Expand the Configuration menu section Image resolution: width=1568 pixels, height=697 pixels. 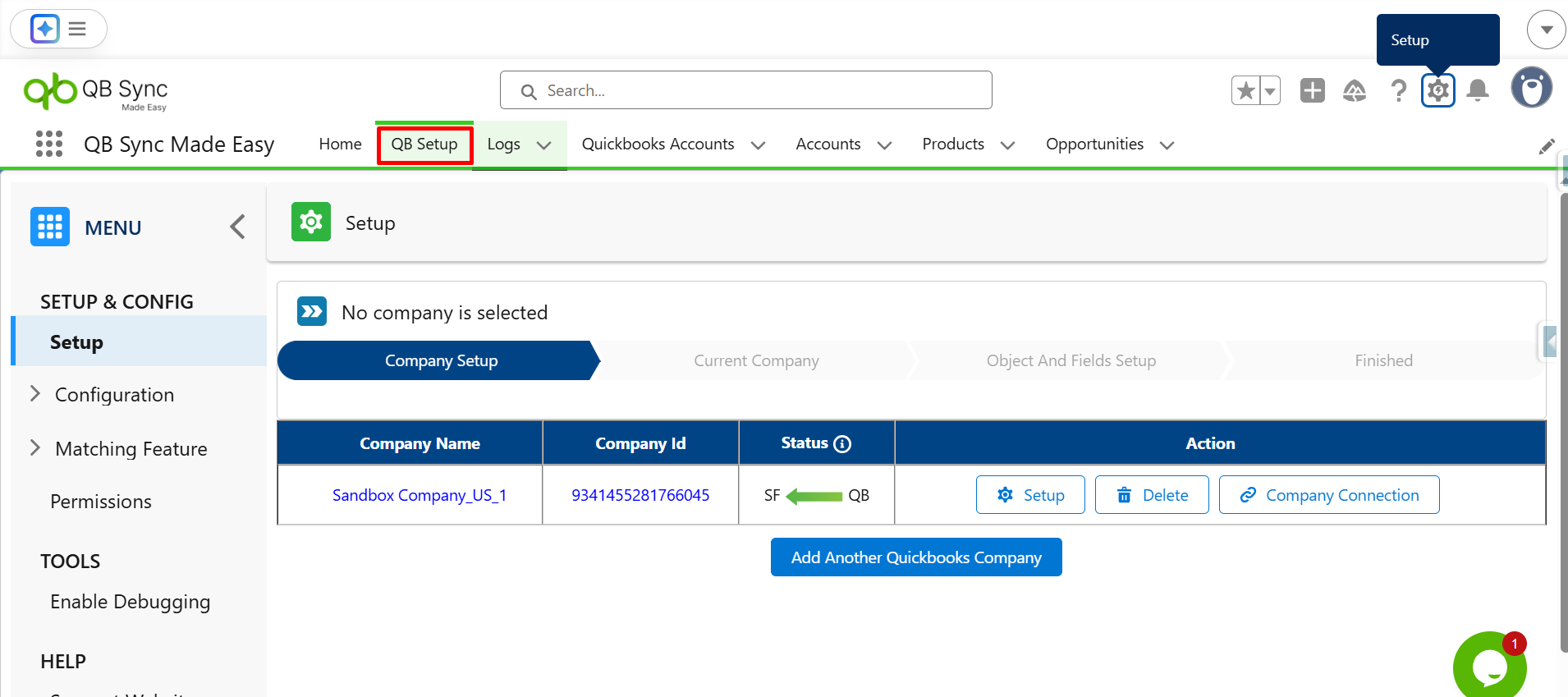tap(35, 394)
